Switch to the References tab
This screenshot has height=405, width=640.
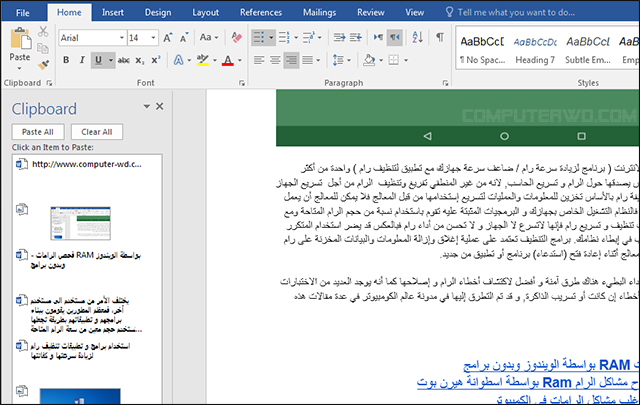261,13
